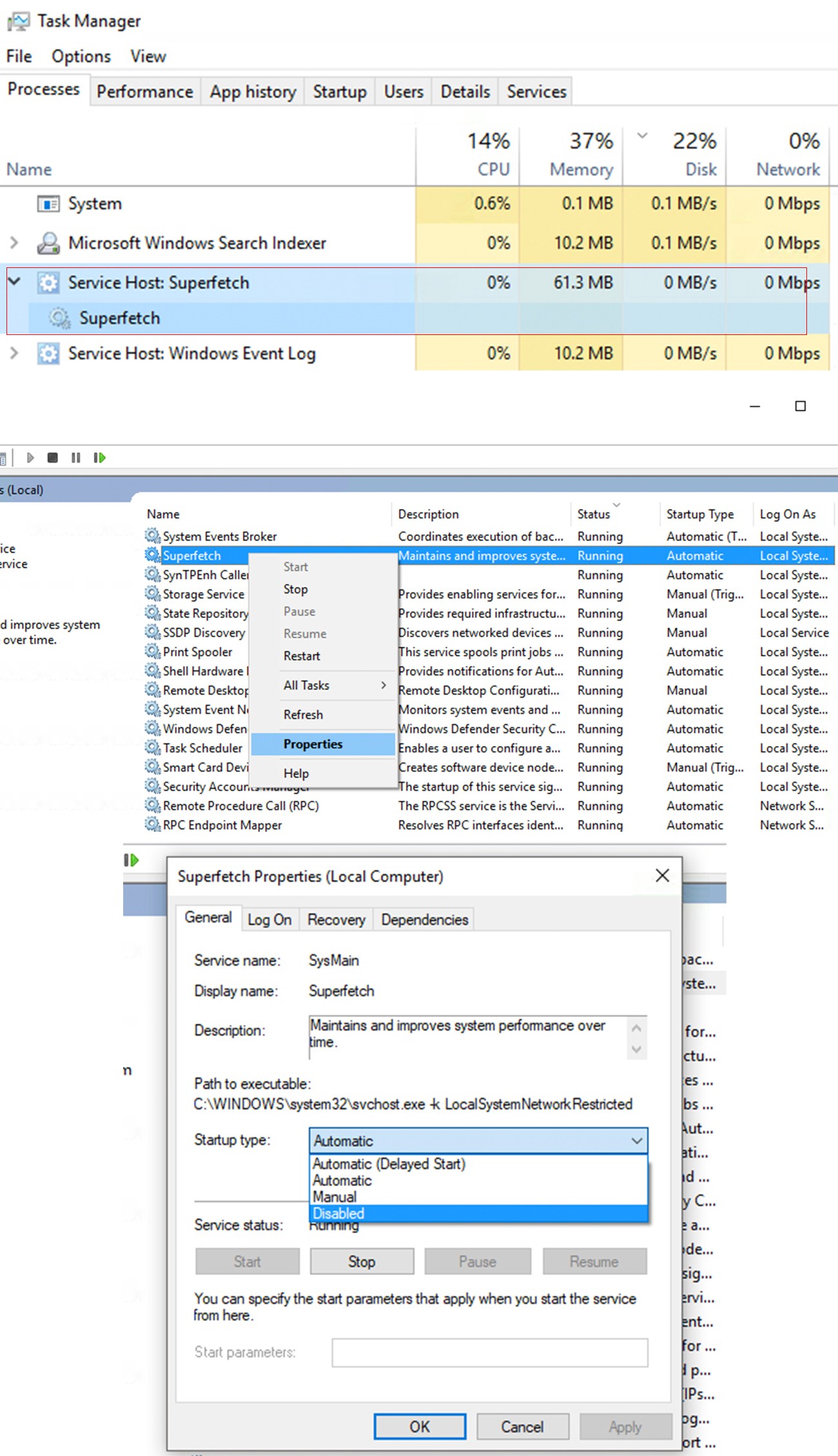Select Refresh in the context menu

click(322, 715)
